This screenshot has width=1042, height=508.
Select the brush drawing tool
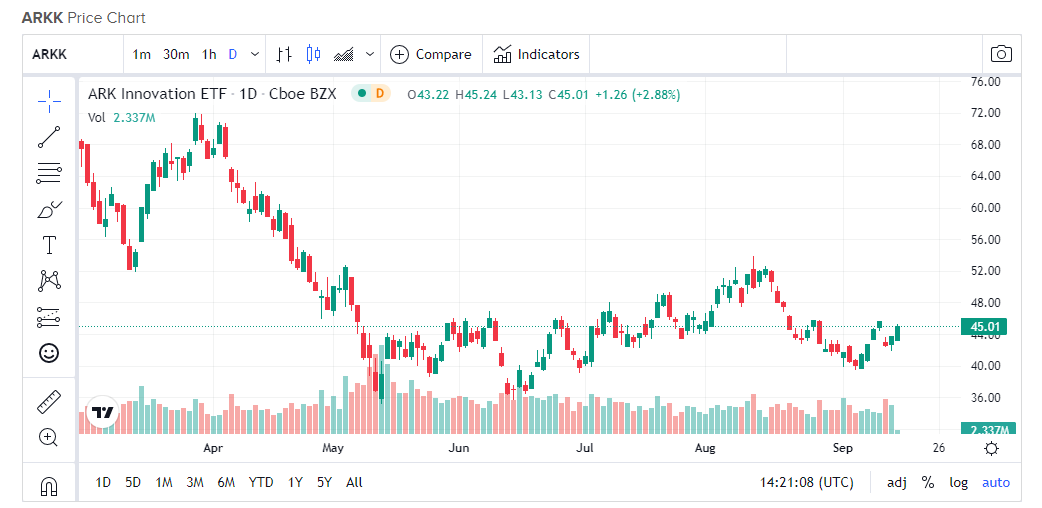point(49,209)
